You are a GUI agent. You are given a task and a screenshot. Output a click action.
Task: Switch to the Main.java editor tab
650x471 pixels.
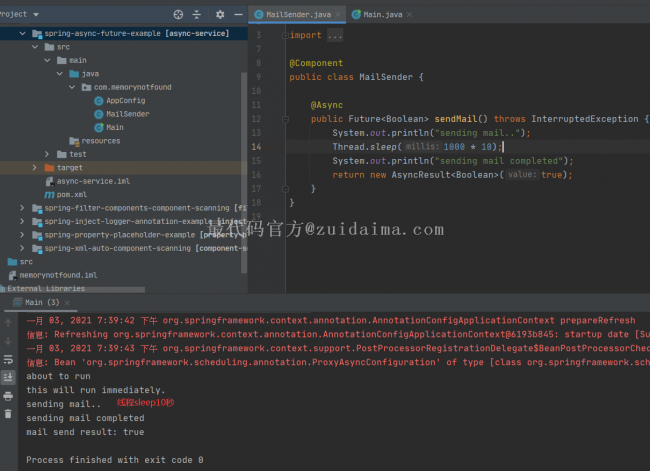coord(383,15)
